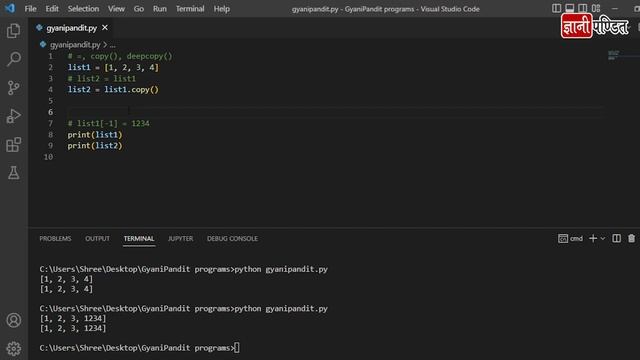This screenshot has width=640, height=360.
Task: Open customize layout icon
Action: pos(596,8)
